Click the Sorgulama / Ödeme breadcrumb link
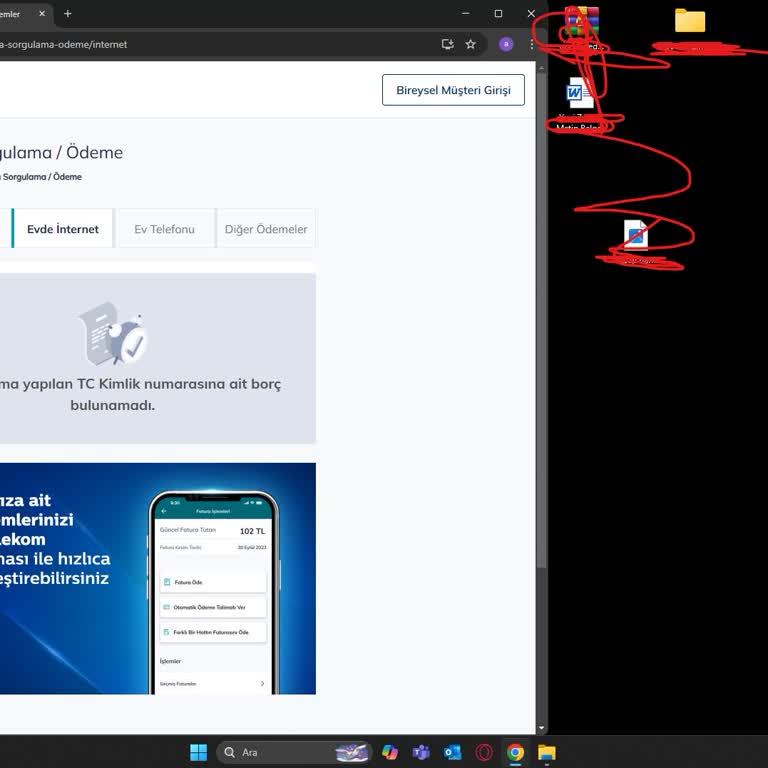768x768 pixels. point(43,177)
